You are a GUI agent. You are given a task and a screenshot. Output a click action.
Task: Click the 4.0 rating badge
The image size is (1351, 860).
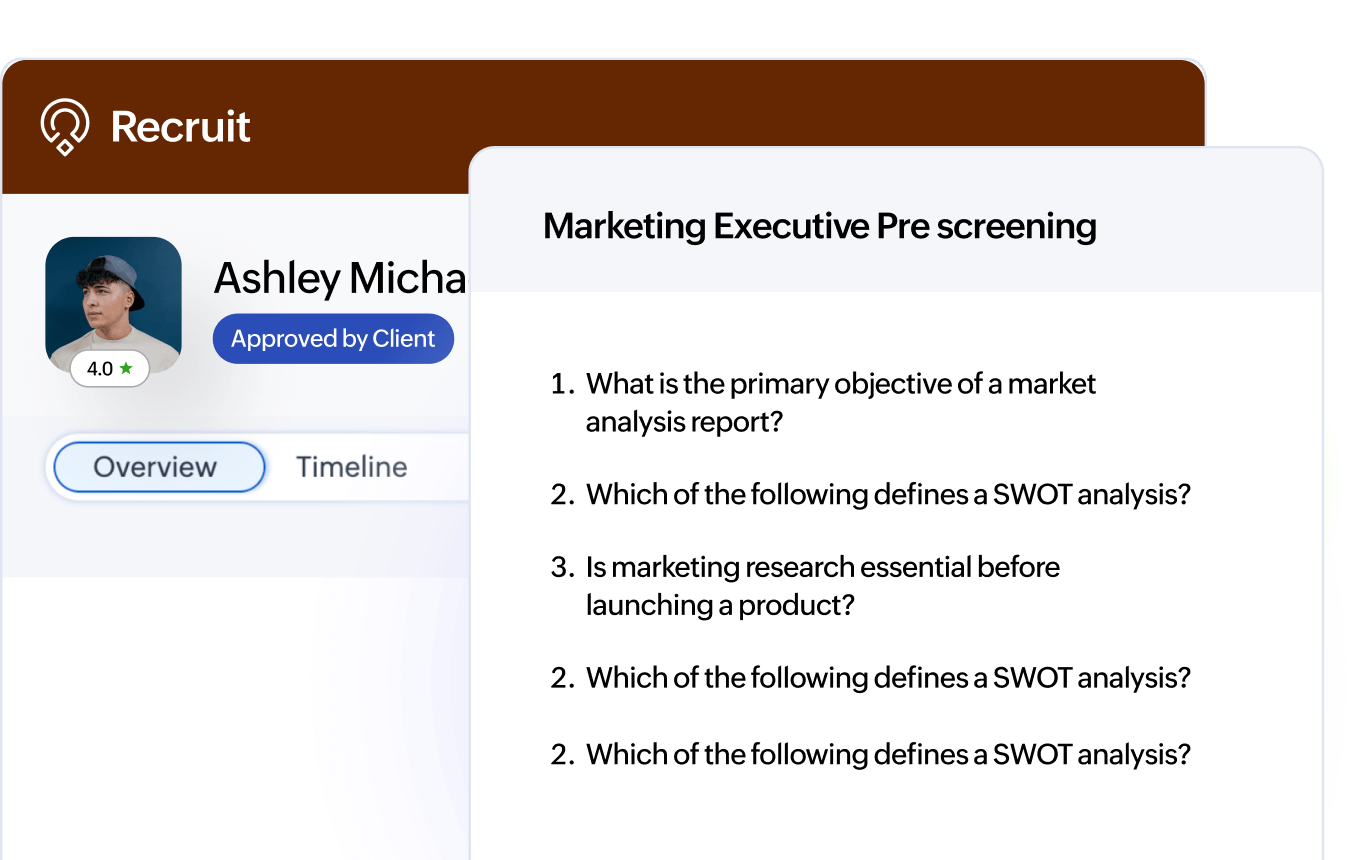tap(111, 369)
